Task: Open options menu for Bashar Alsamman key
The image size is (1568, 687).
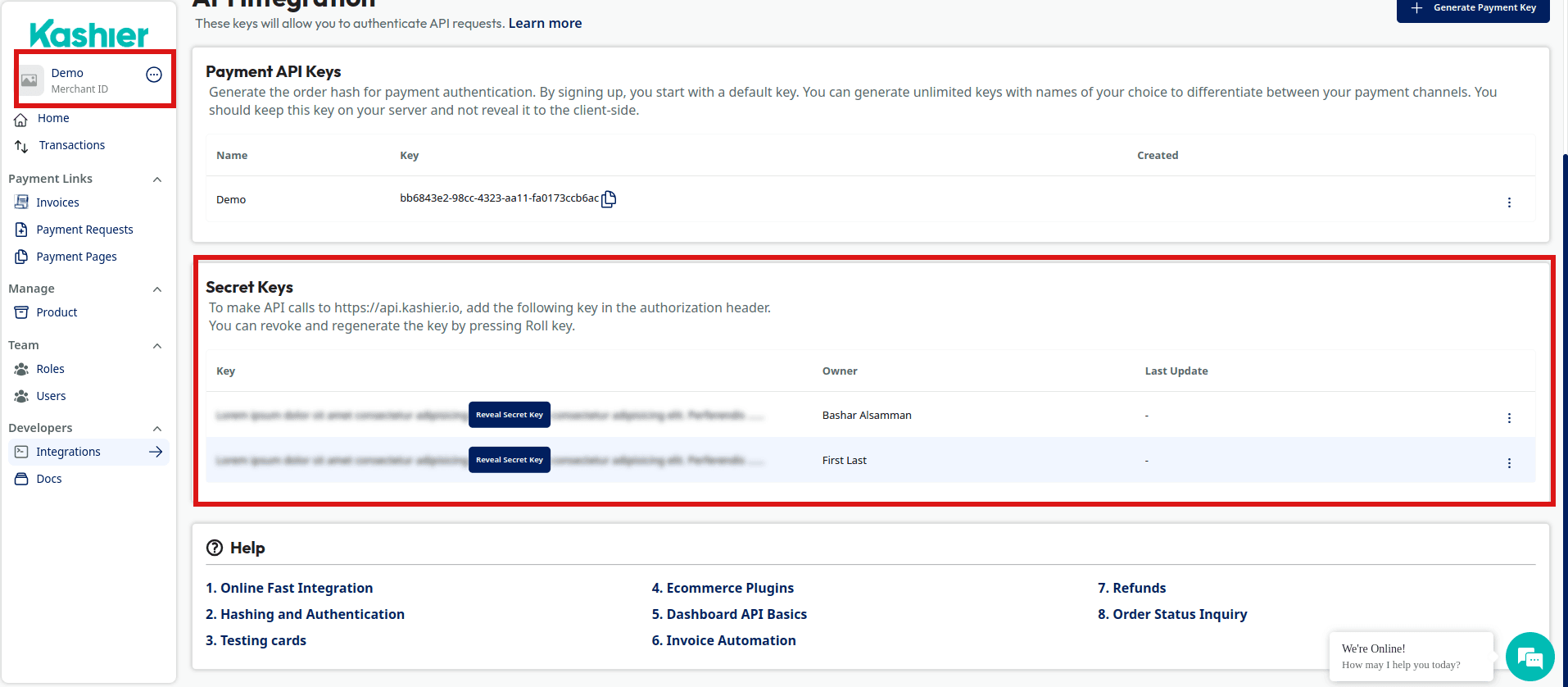Action: tap(1509, 418)
